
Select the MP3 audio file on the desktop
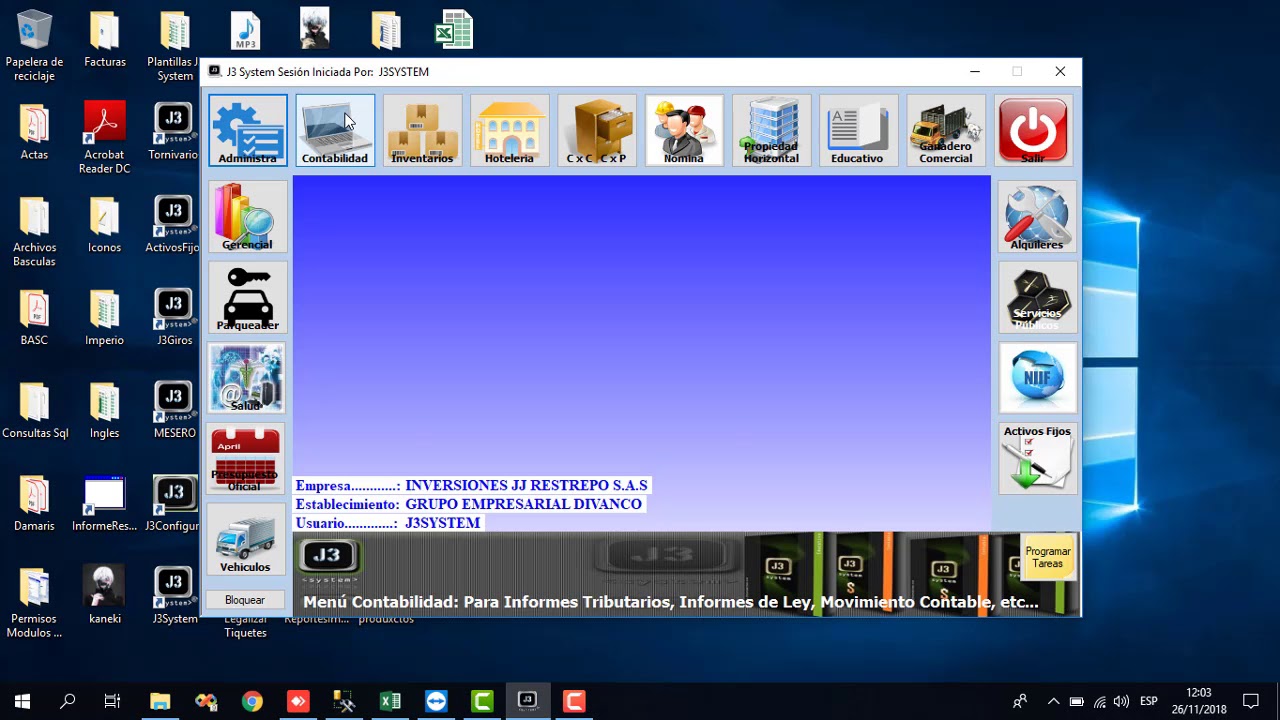[x=245, y=31]
